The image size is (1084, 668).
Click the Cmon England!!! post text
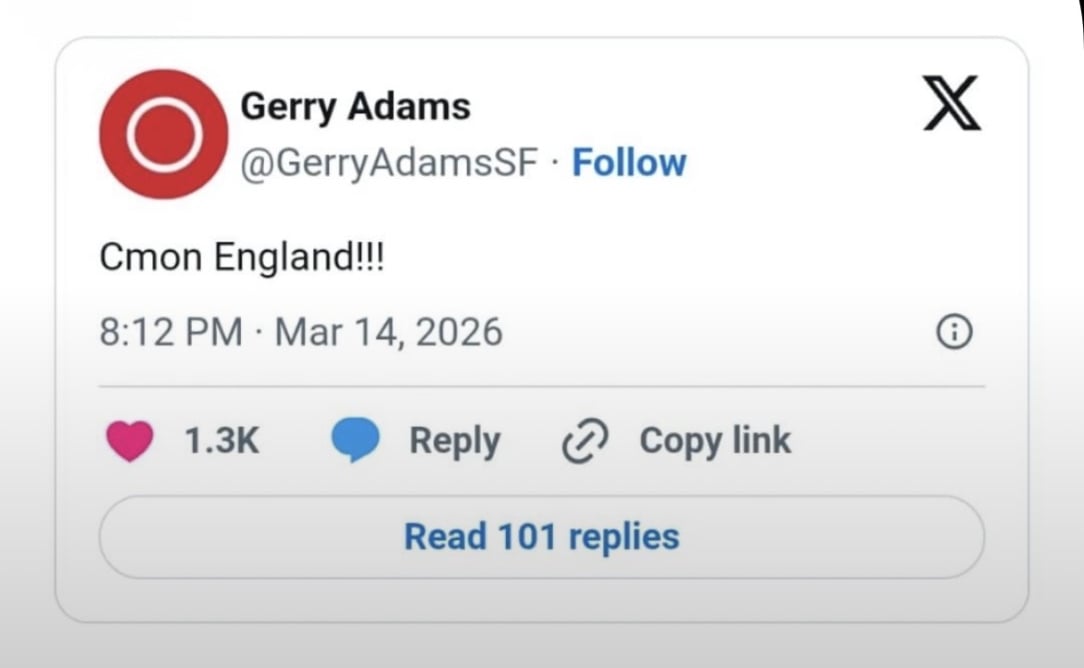click(x=241, y=257)
